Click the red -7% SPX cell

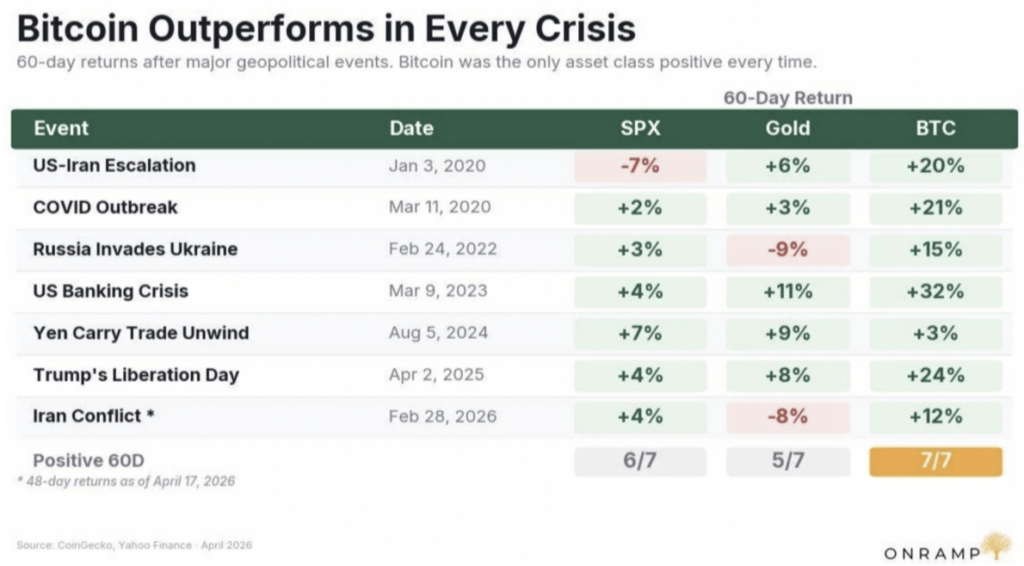(x=640, y=166)
